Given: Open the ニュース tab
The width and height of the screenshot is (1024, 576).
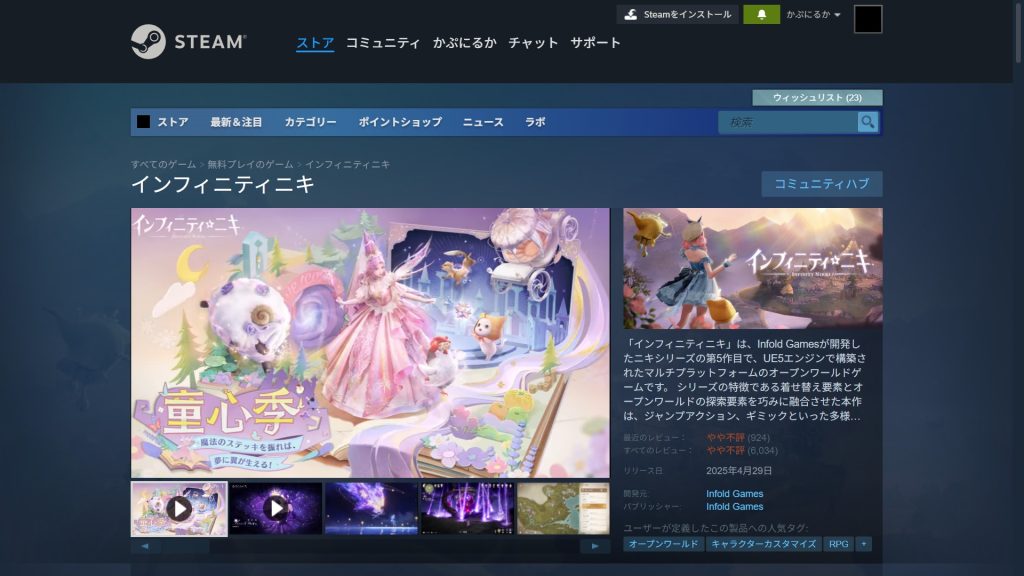Looking at the screenshot, I should pyautogui.click(x=483, y=122).
